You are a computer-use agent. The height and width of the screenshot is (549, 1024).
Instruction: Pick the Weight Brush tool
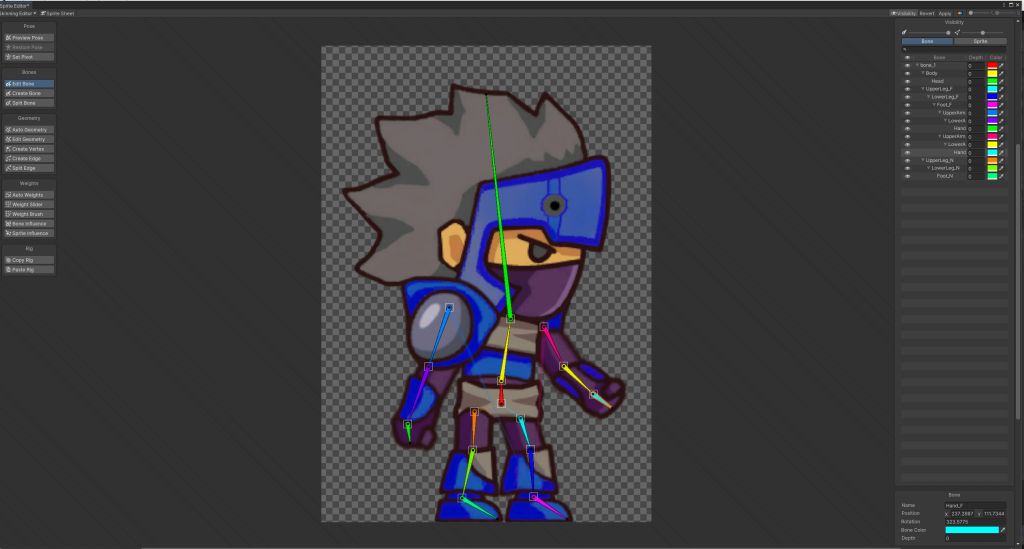click(x=28, y=214)
